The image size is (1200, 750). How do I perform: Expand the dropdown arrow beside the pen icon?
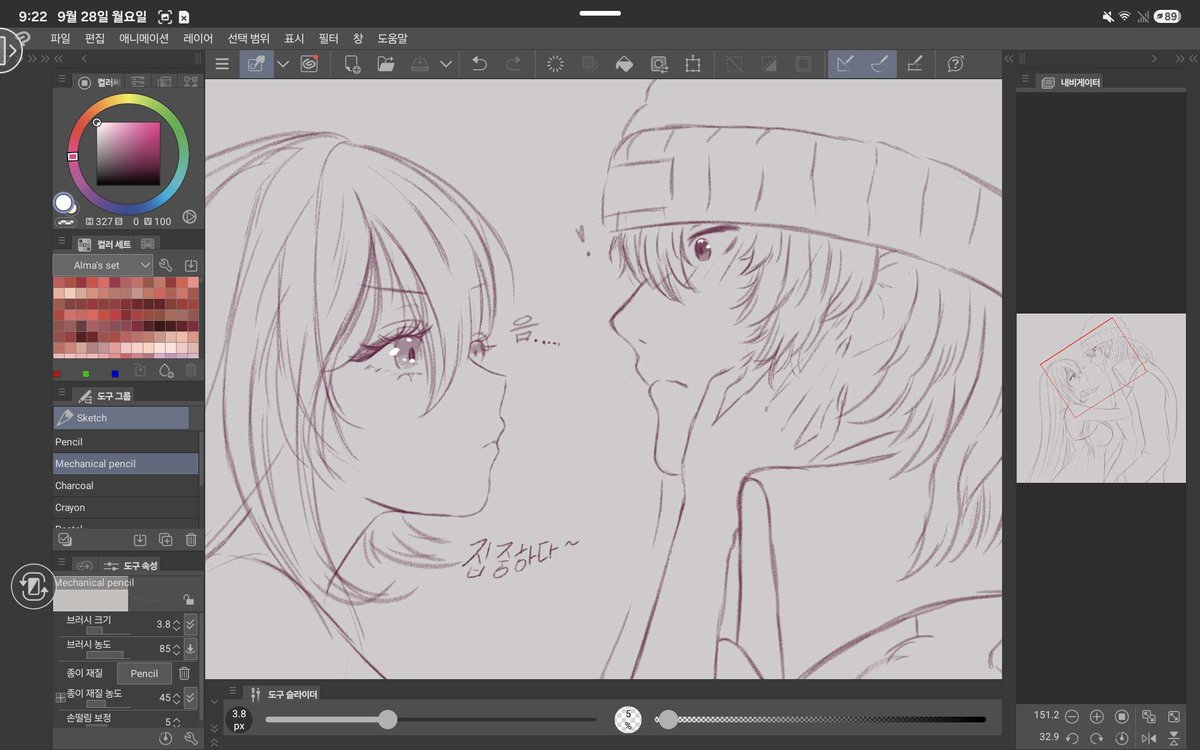283,64
